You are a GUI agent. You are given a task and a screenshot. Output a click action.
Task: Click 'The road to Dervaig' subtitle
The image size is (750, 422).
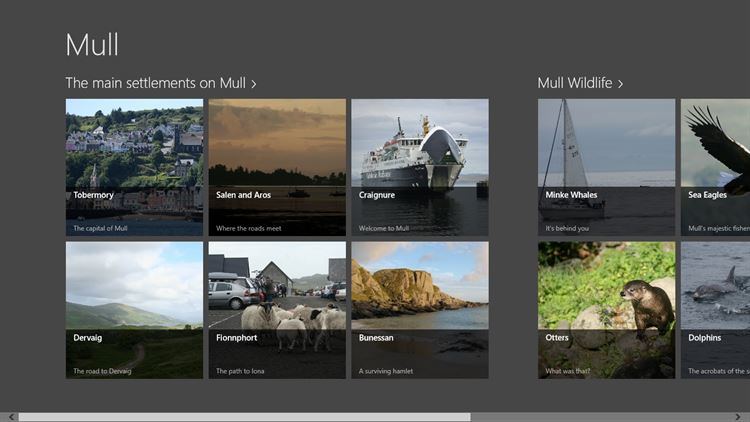point(102,371)
